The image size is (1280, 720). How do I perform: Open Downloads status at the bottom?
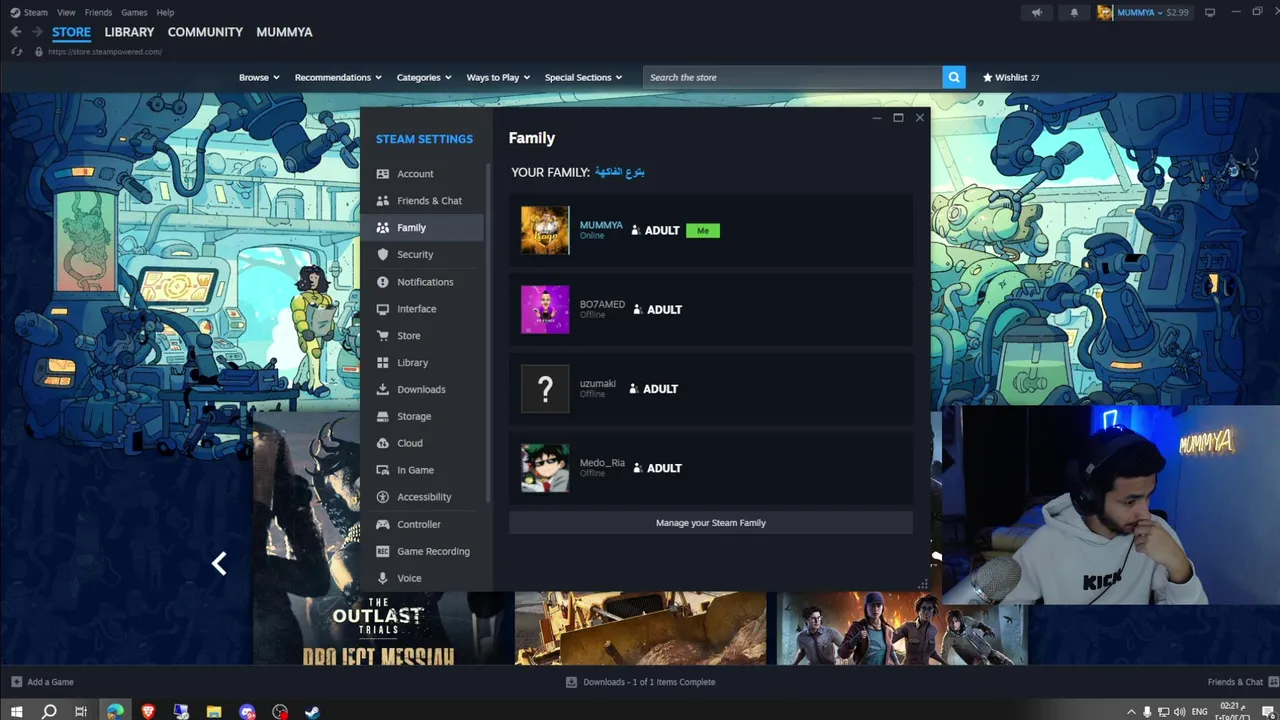point(640,682)
